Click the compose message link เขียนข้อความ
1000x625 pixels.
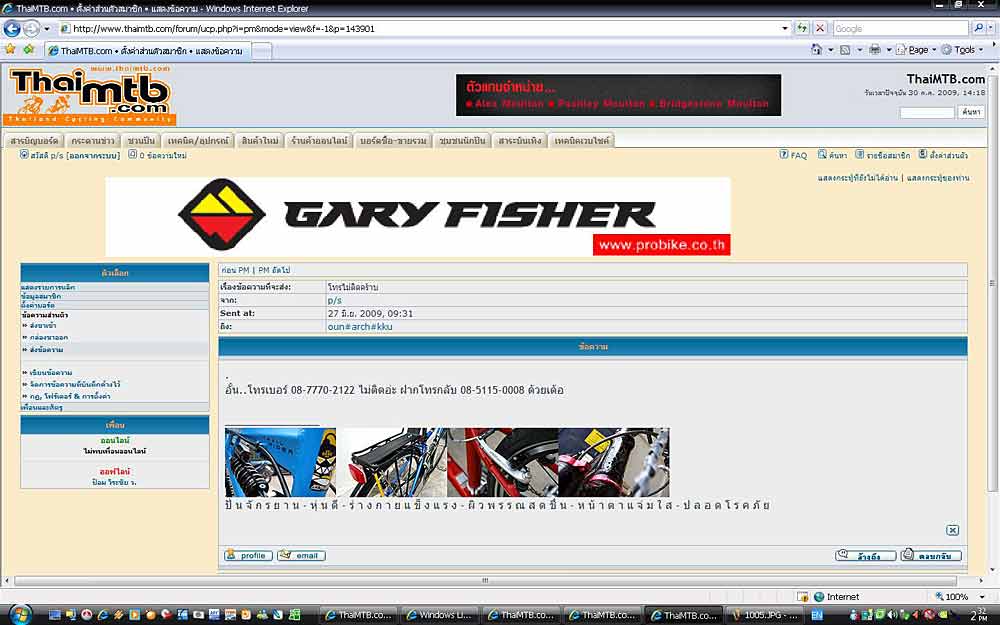50,372
